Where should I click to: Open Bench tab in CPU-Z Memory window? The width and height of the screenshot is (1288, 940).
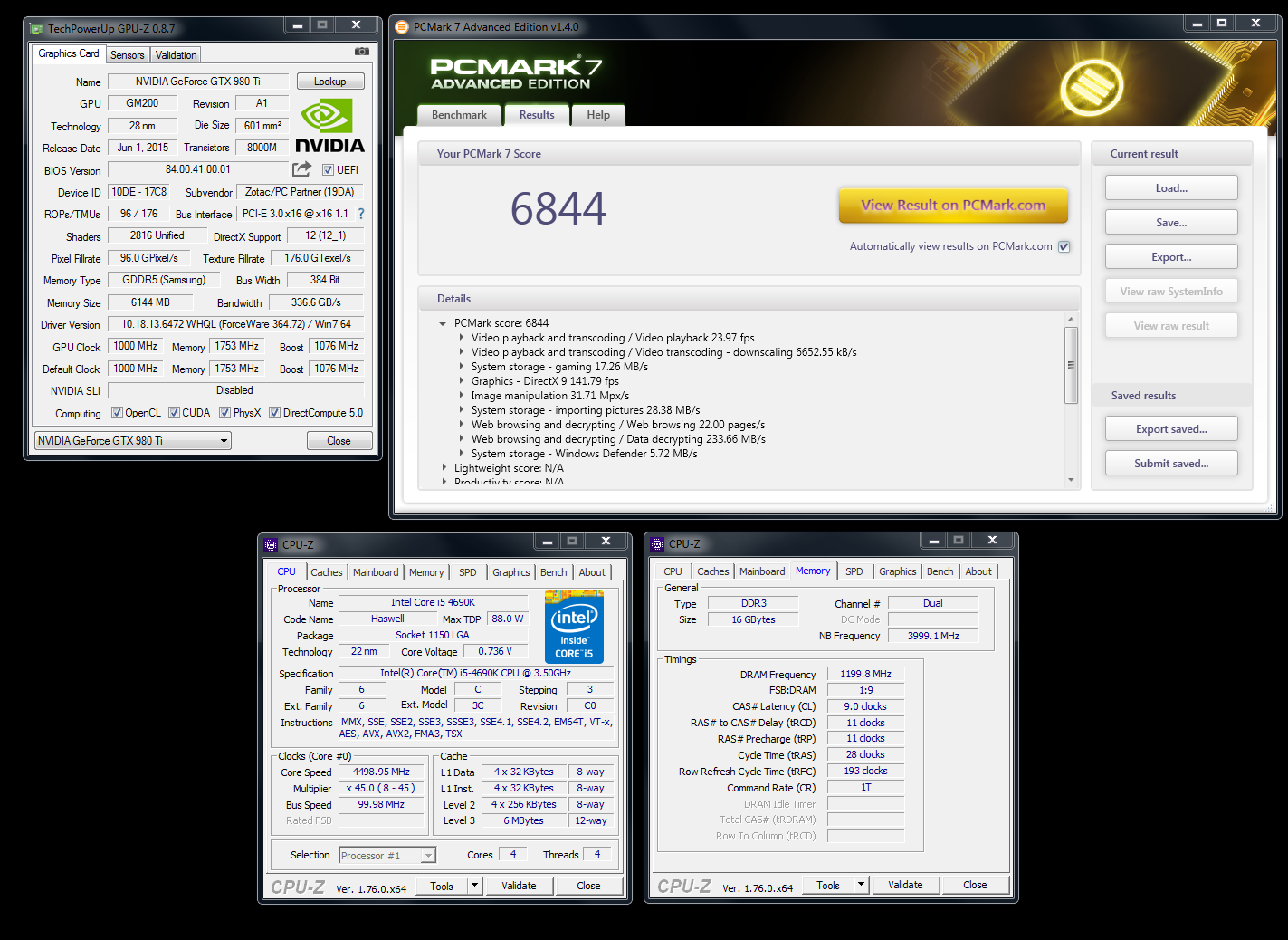click(x=940, y=571)
